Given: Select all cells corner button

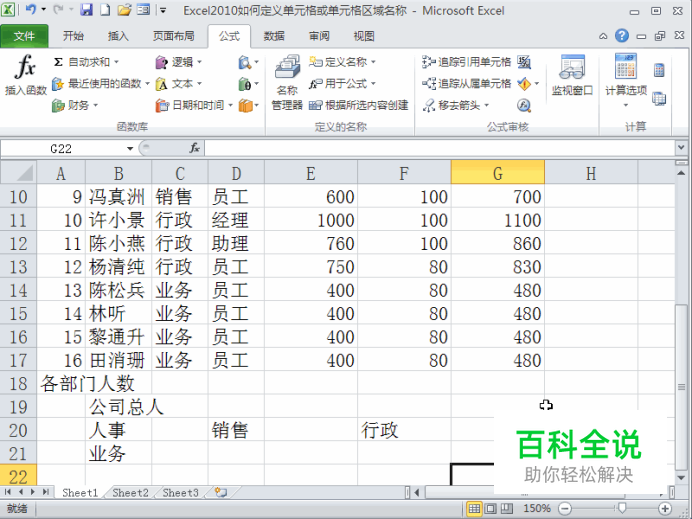Looking at the screenshot, I should (18, 173).
